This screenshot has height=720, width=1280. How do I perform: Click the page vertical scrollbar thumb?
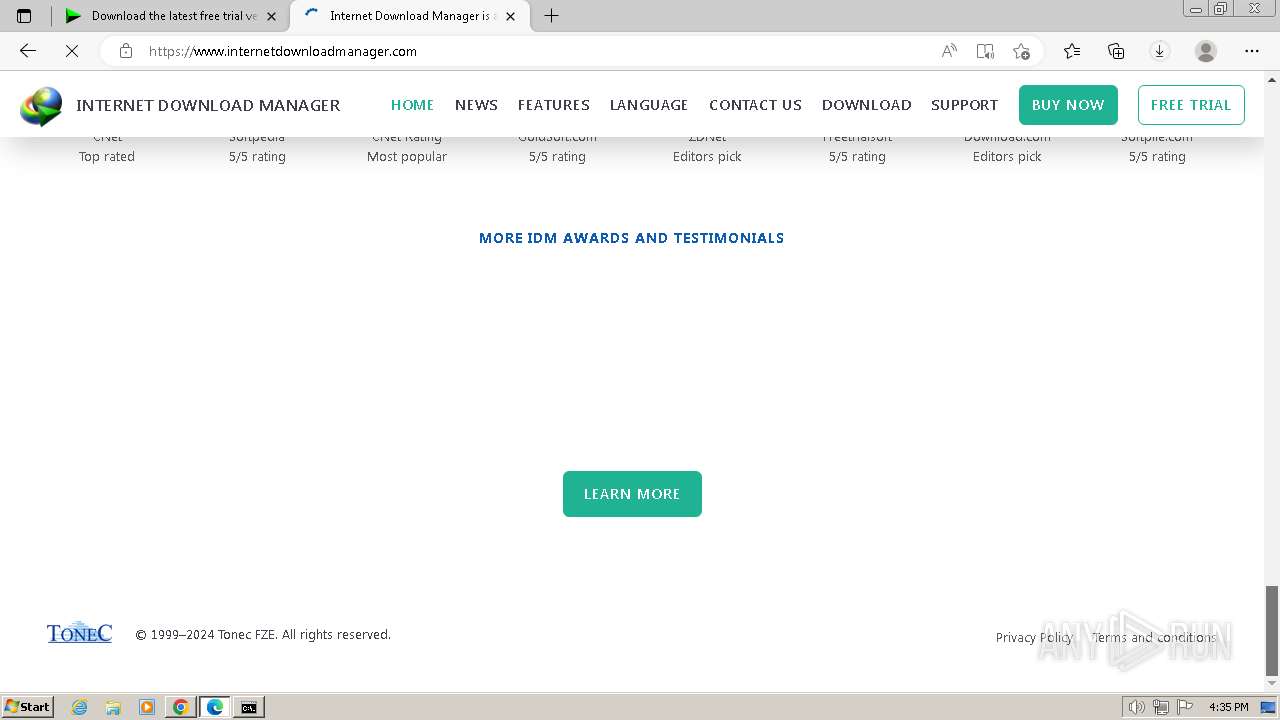coord(1272,630)
